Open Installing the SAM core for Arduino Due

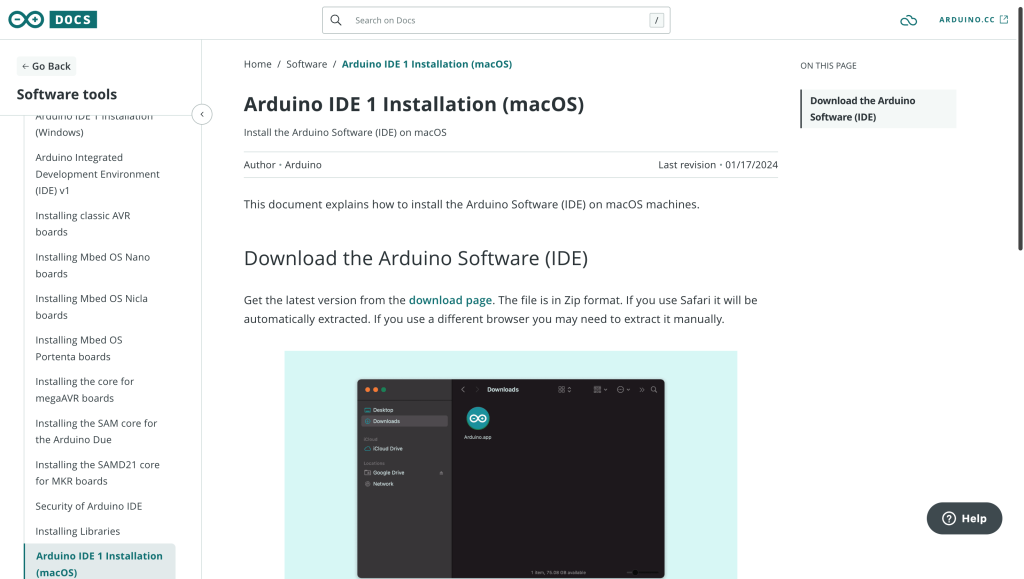[96, 431]
